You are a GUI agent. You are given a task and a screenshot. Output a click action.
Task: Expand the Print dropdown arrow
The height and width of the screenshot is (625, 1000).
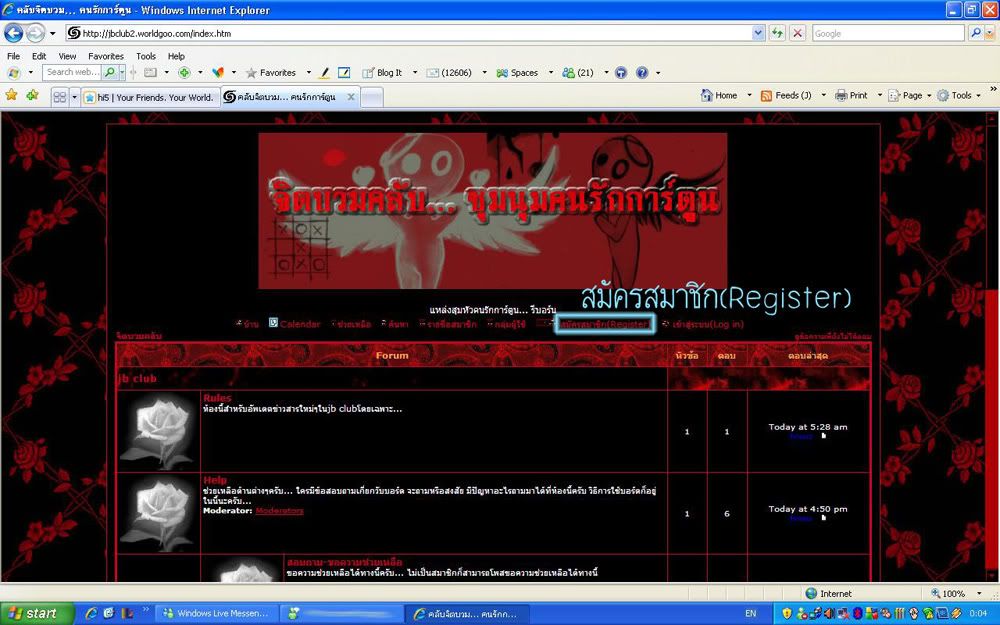pos(879,95)
